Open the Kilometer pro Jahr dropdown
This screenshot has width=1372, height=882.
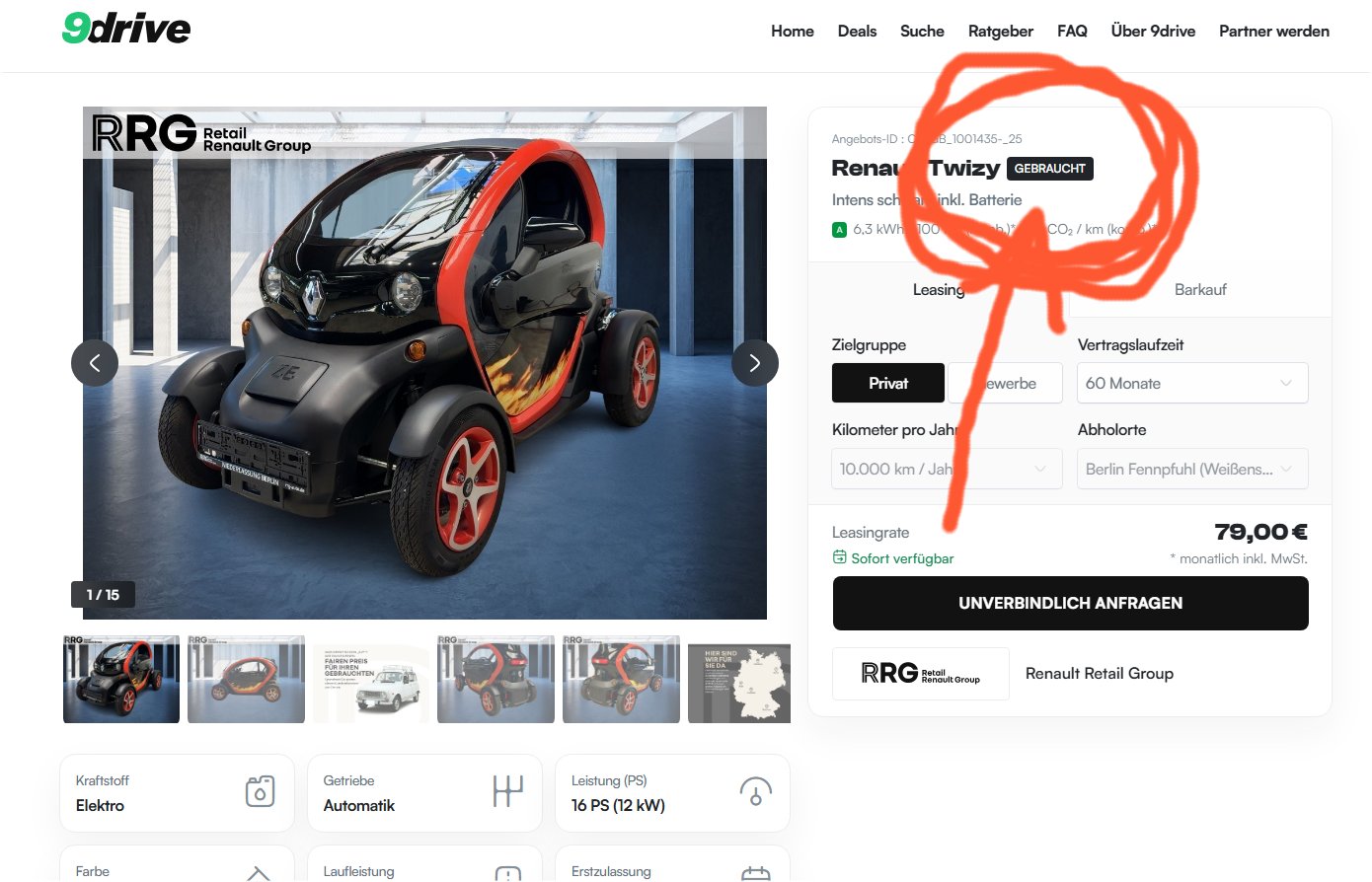click(x=948, y=469)
